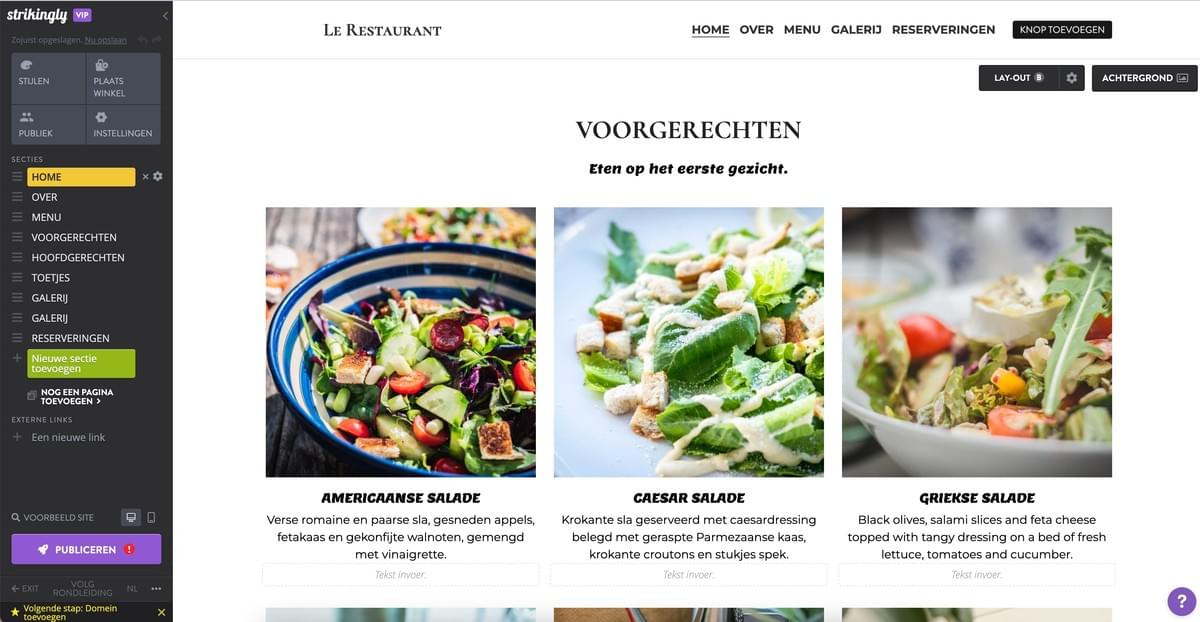Image resolution: width=1200 pixels, height=622 pixels.
Task: Open the Instellingen settings panel
Action: pos(124,125)
